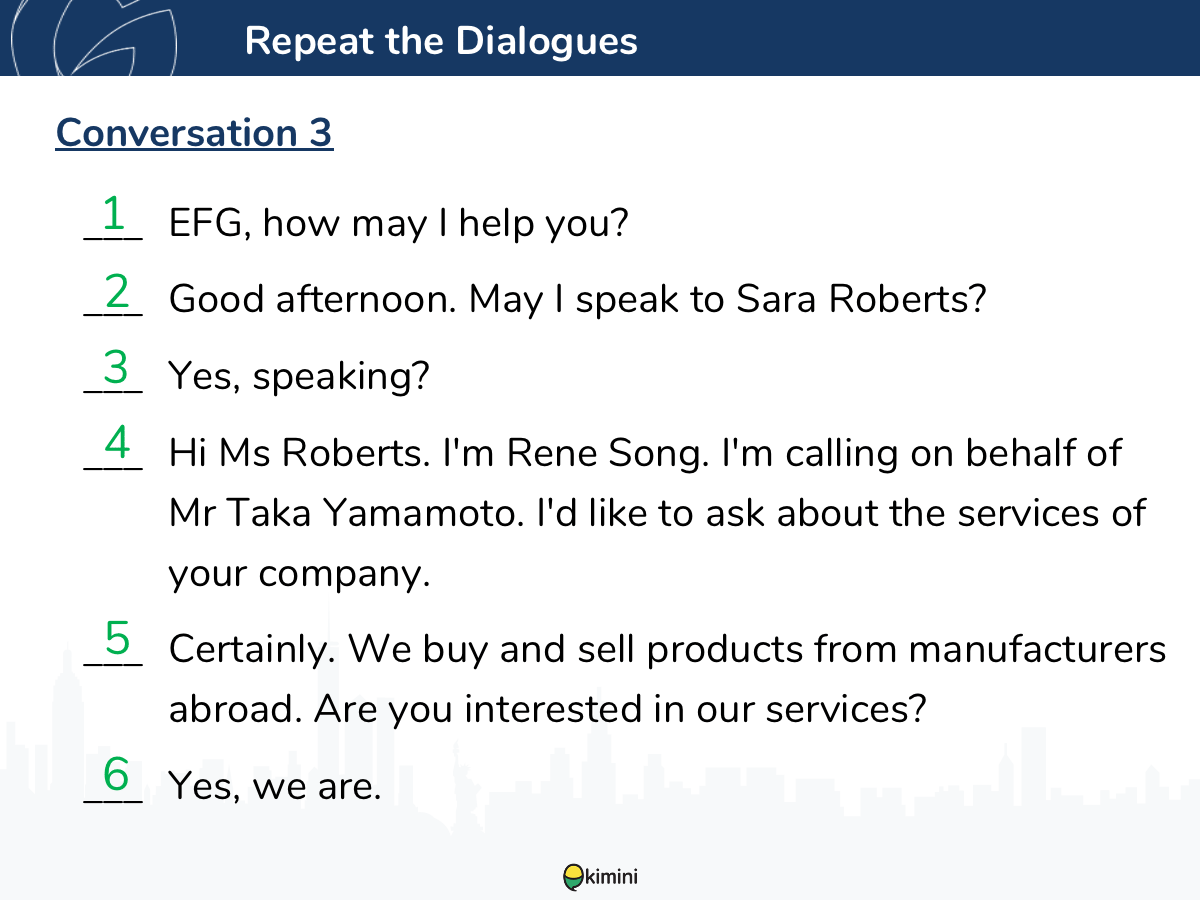
Task: Click the words 'your company.'
Action: click(x=299, y=574)
